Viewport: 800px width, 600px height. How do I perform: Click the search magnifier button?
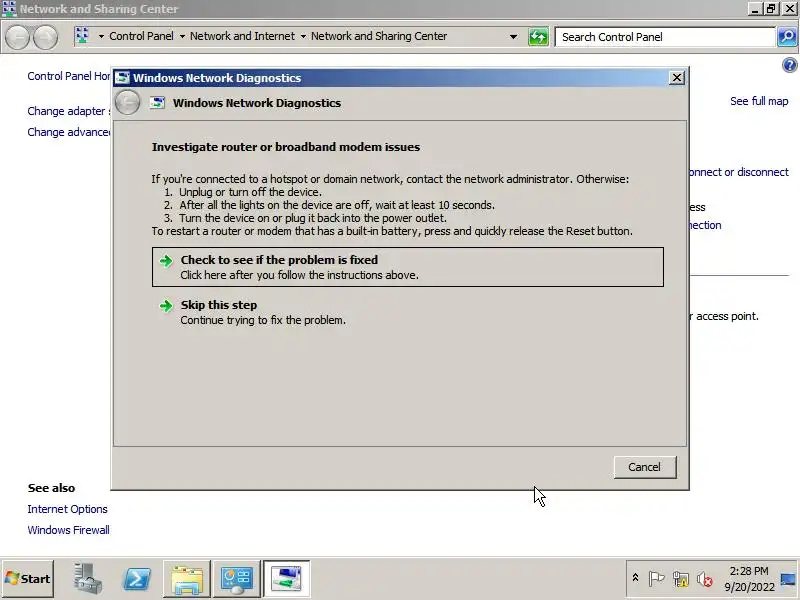[787, 37]
